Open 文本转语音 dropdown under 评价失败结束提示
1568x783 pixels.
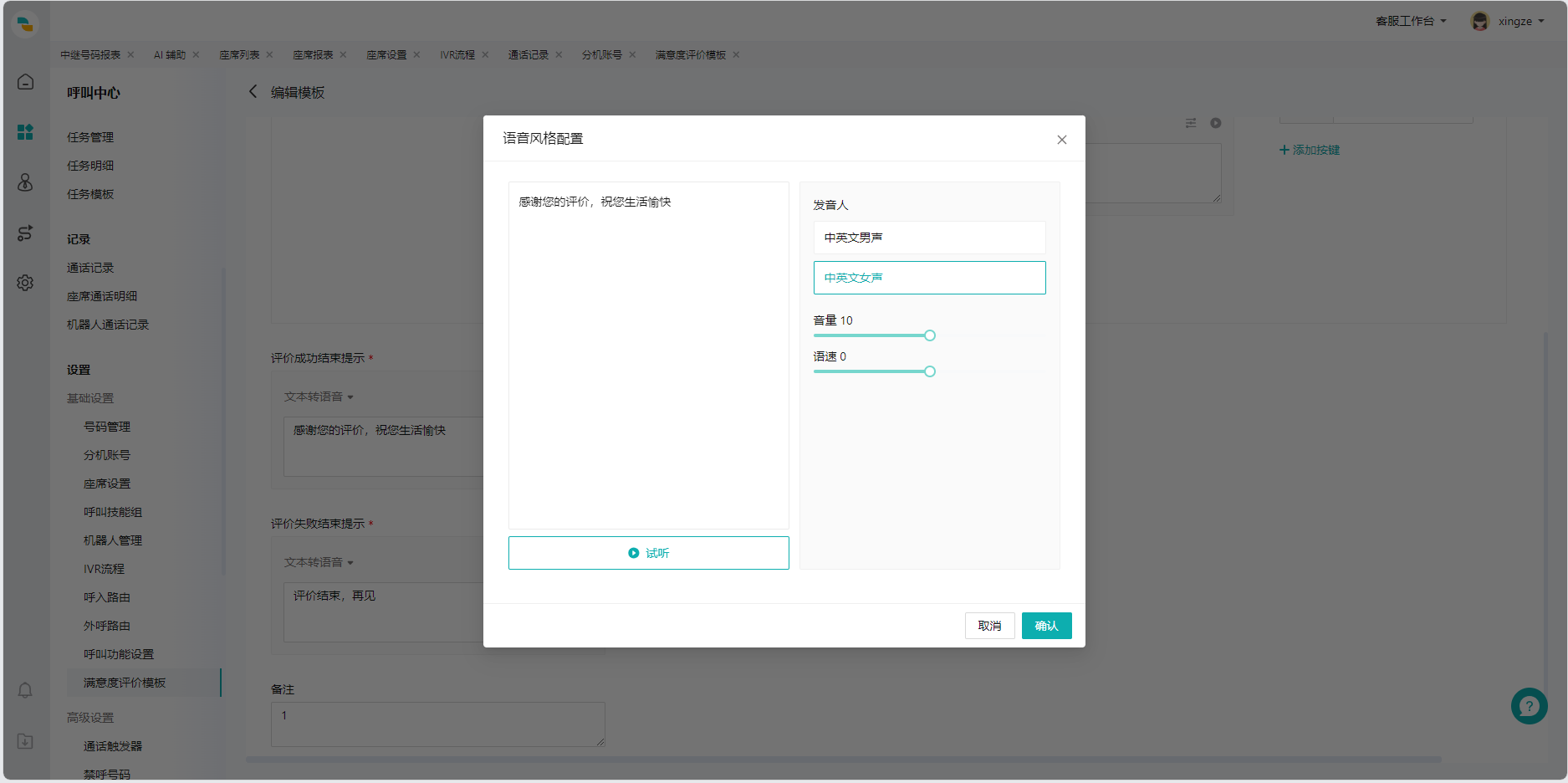319,562
